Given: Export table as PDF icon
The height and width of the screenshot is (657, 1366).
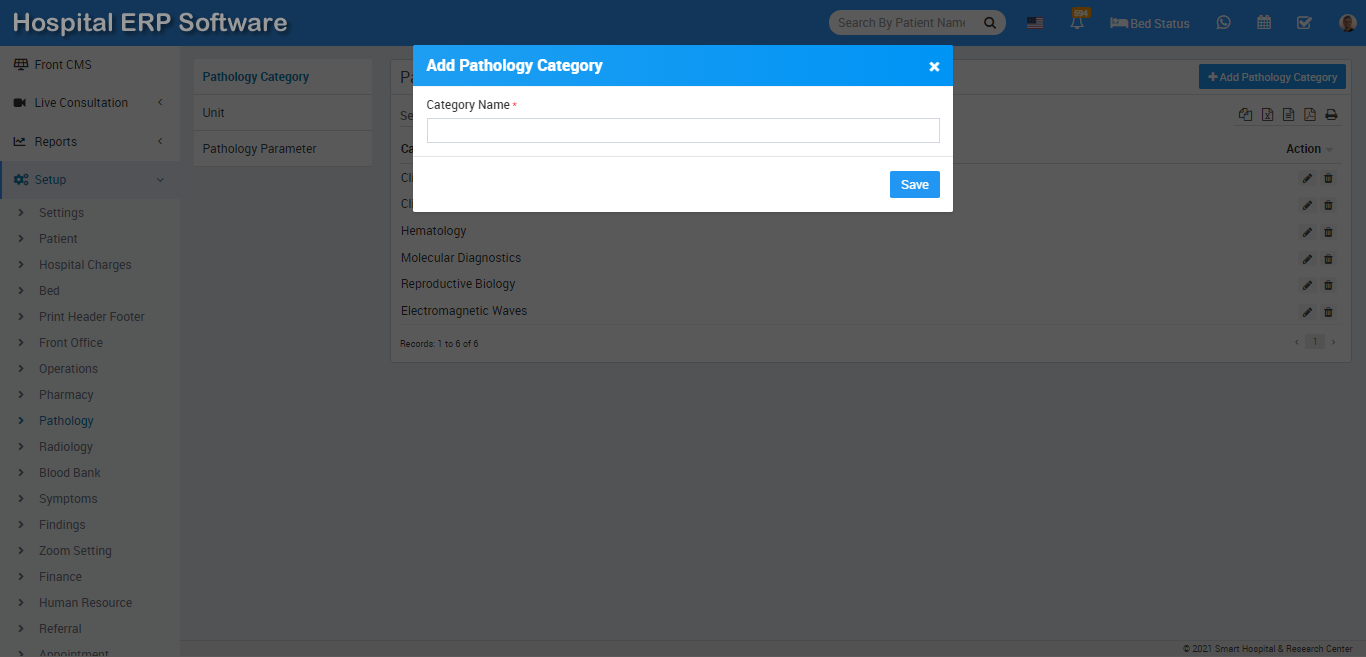Looking at the screenshot, I should tap(1310, 115).
